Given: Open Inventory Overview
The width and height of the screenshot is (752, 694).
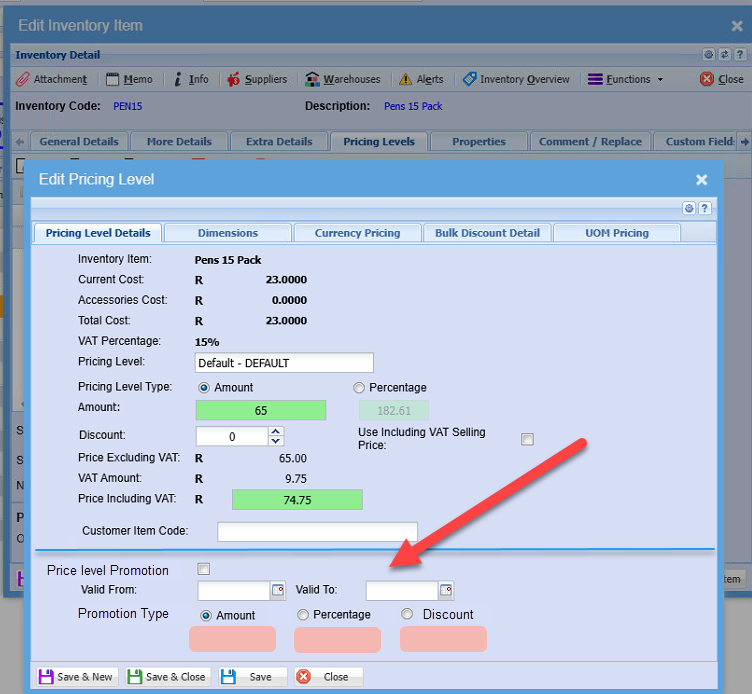Looking at the screenshot, I should (516, 79).
